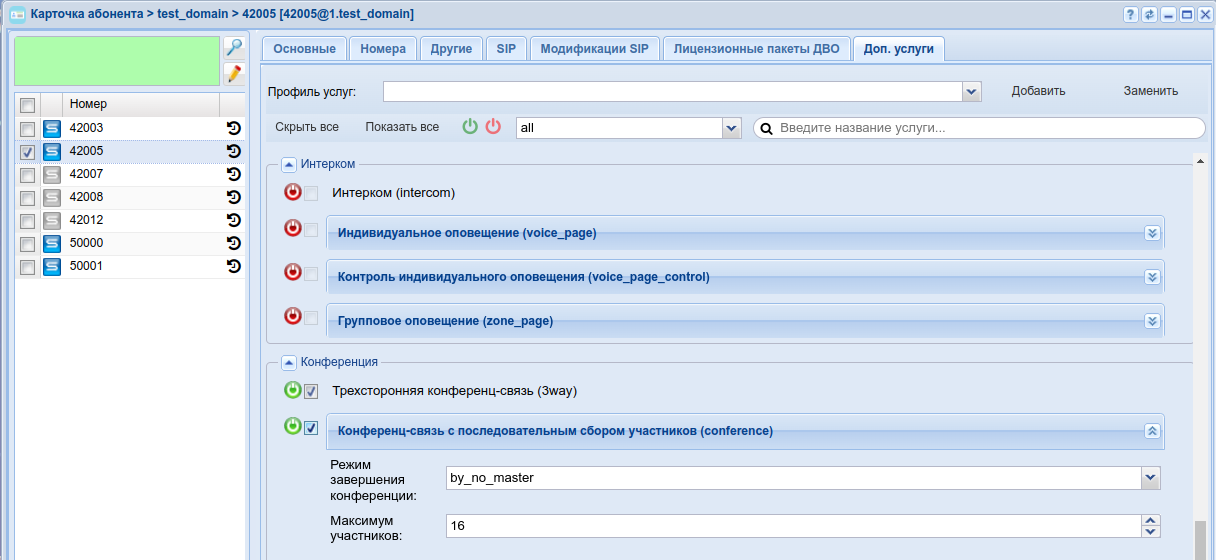This screenshot has height=560, width=1216.
Task: Click the green power icon for 3way conference
Action: (292, 390)
